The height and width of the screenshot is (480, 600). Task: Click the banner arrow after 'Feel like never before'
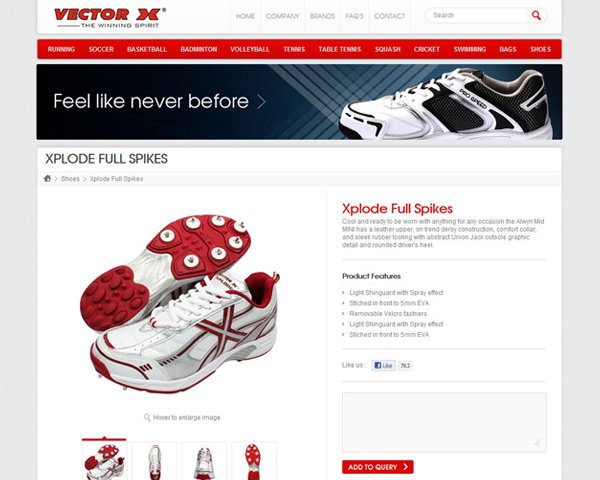point(261,102)
